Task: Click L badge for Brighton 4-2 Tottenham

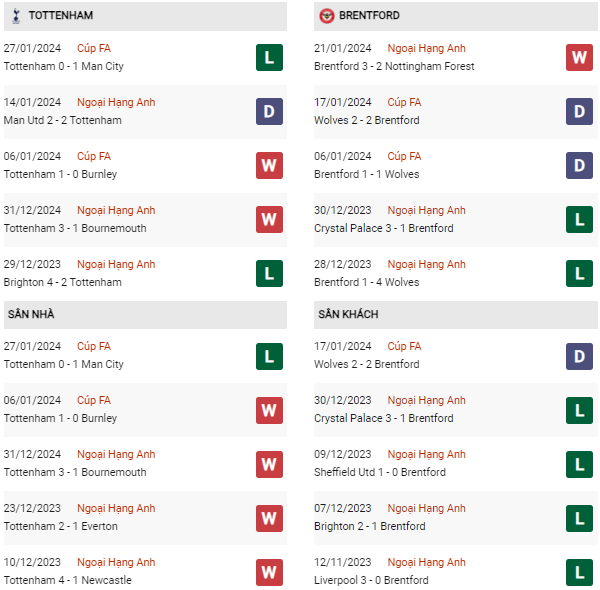Action: [269, 273]
